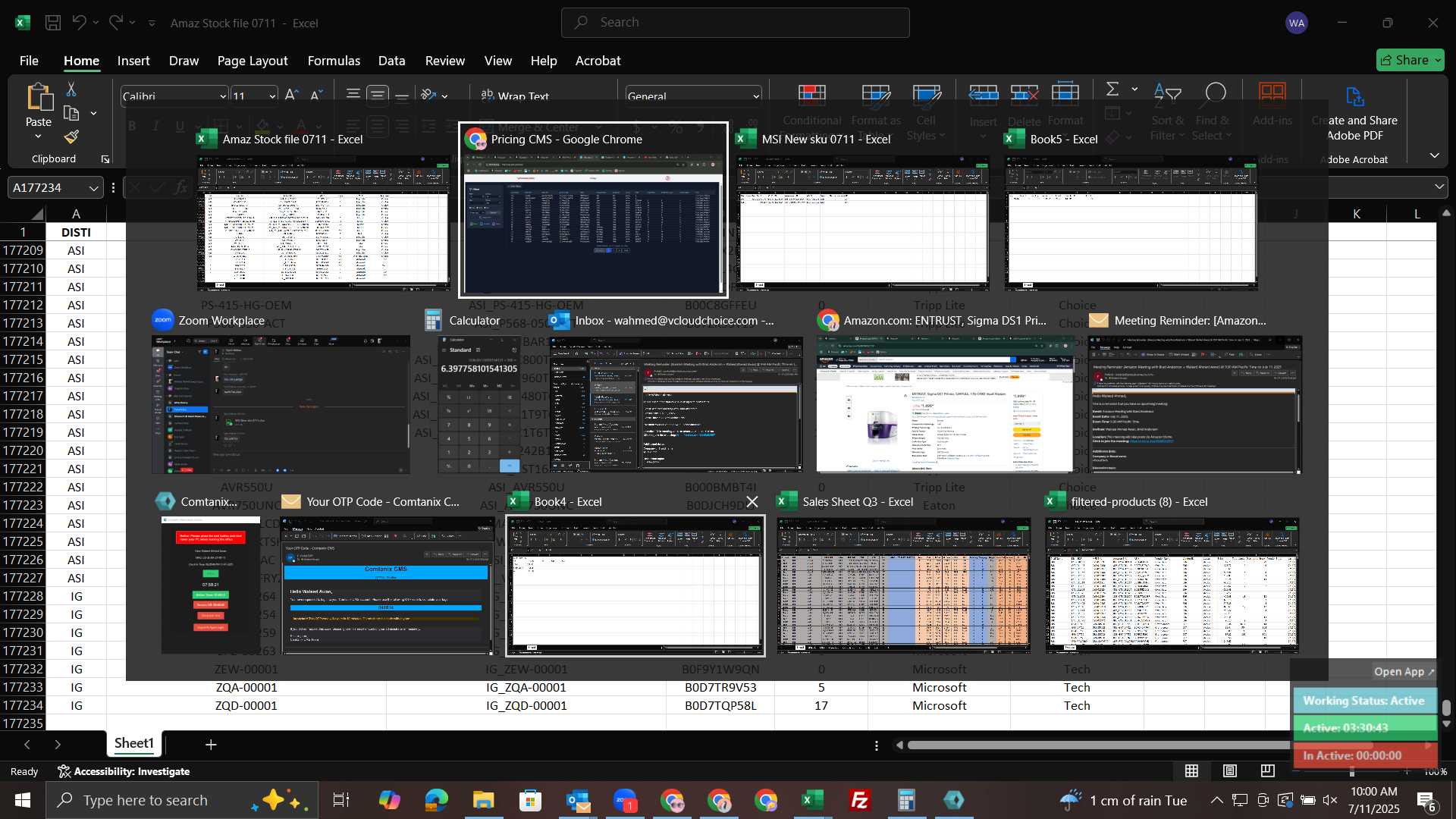Add a new sheet with plus icon

211,745
